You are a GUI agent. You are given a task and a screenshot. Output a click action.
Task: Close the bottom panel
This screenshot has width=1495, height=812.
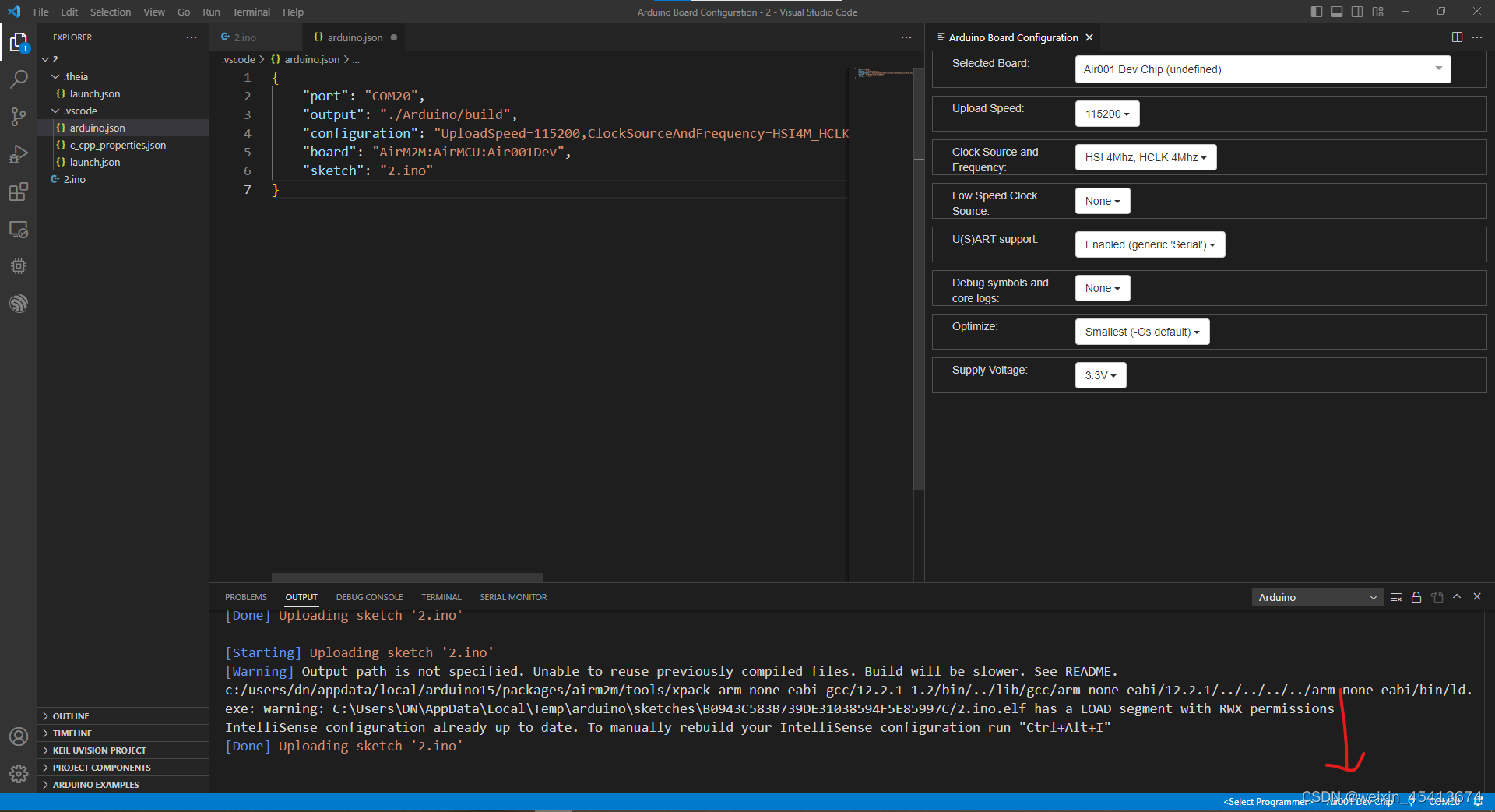[1477, 596]
